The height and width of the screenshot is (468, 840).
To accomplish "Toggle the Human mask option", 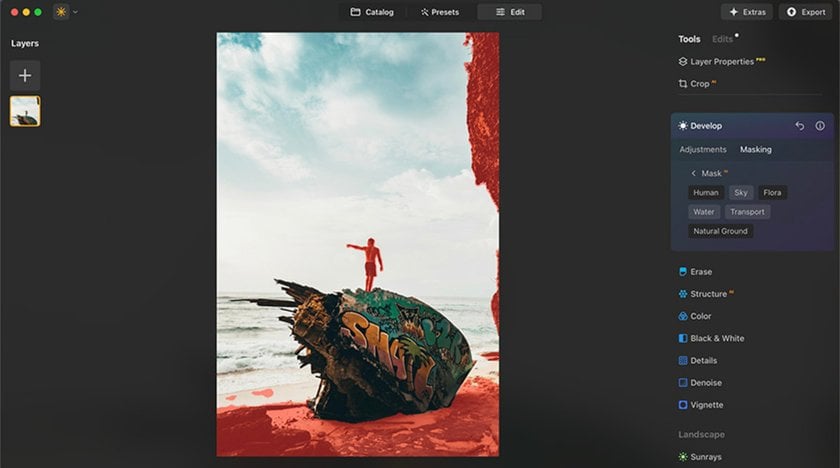I will [x=706, y=192].
